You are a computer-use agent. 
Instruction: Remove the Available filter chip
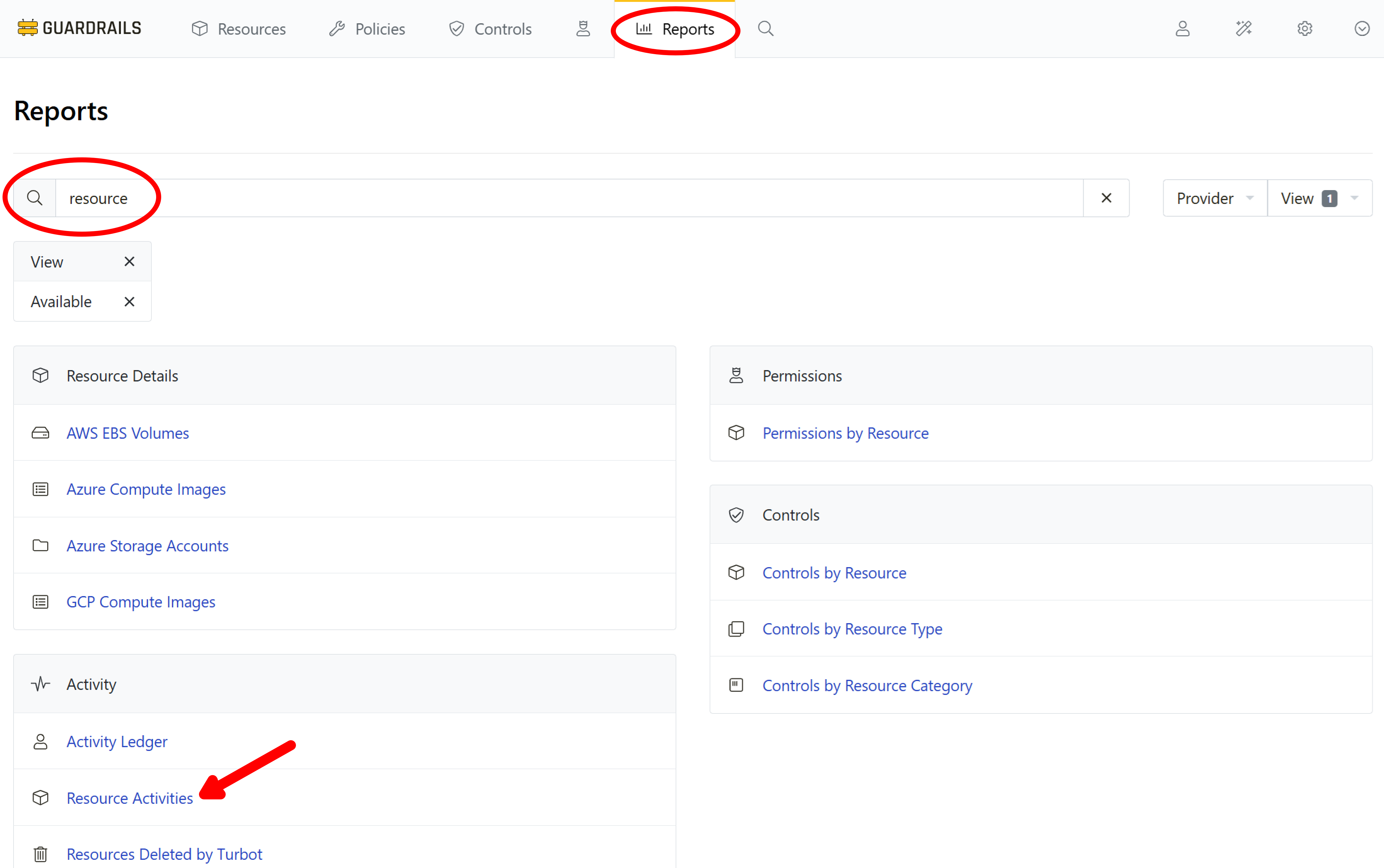[129, 302]
